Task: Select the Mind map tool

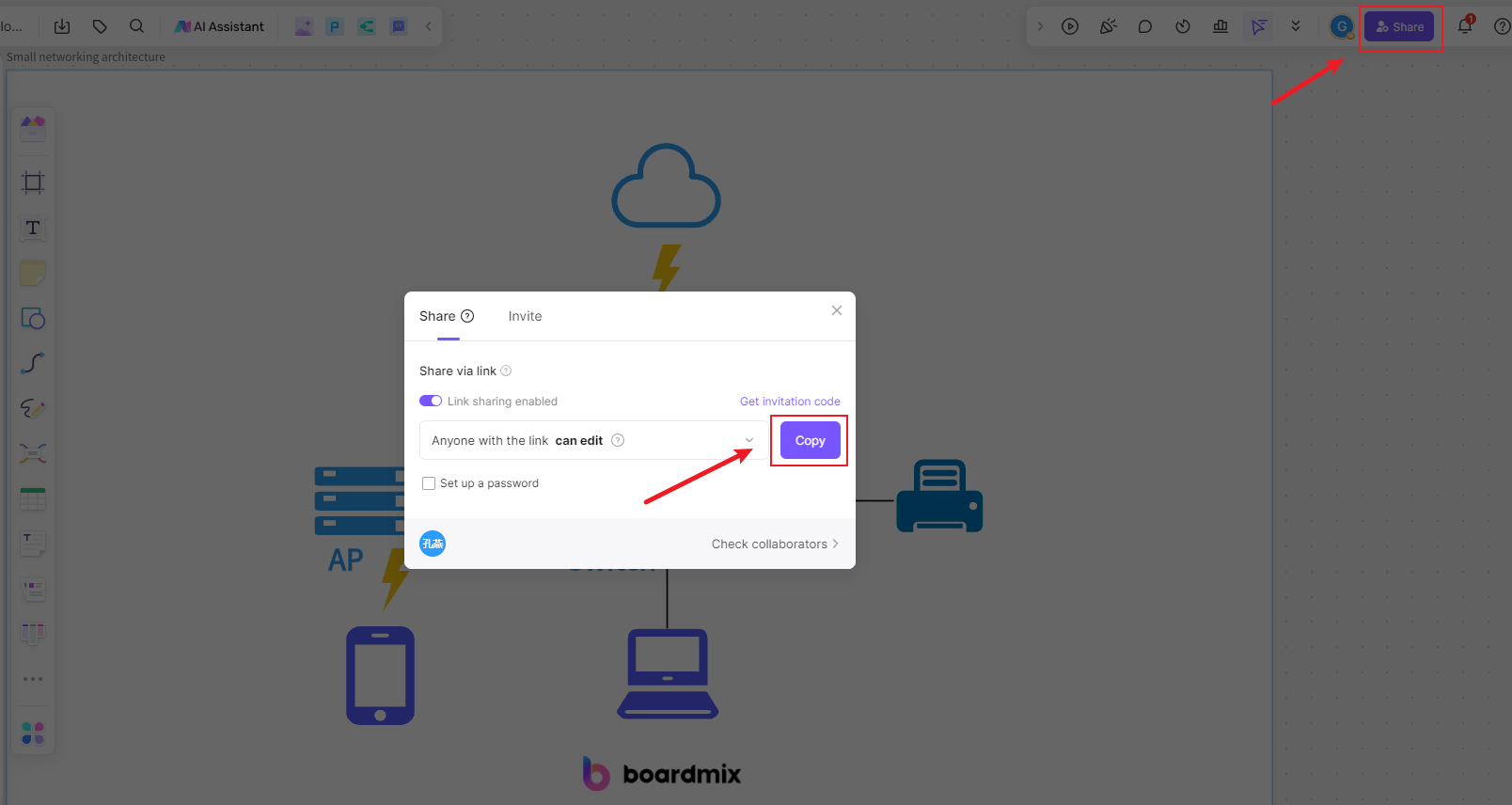Action: pyautogui.click(x=33, y=453)
